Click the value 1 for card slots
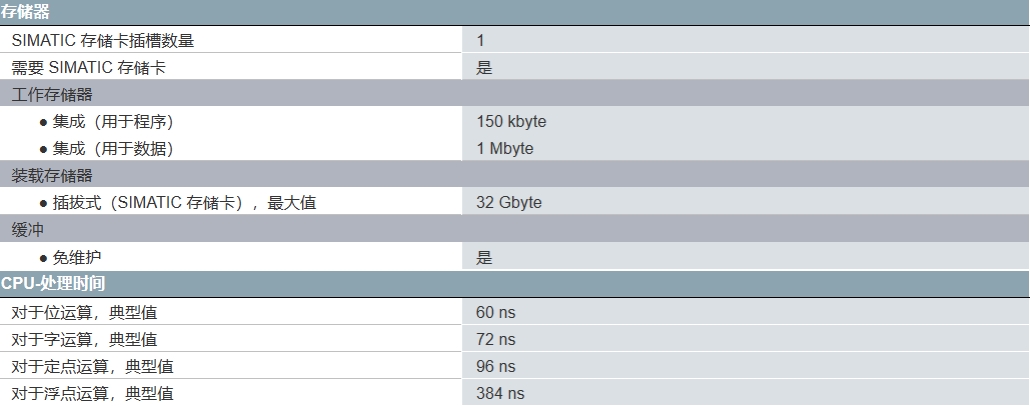The height and width of the screenshot is (407, 1030). point(481,41)
